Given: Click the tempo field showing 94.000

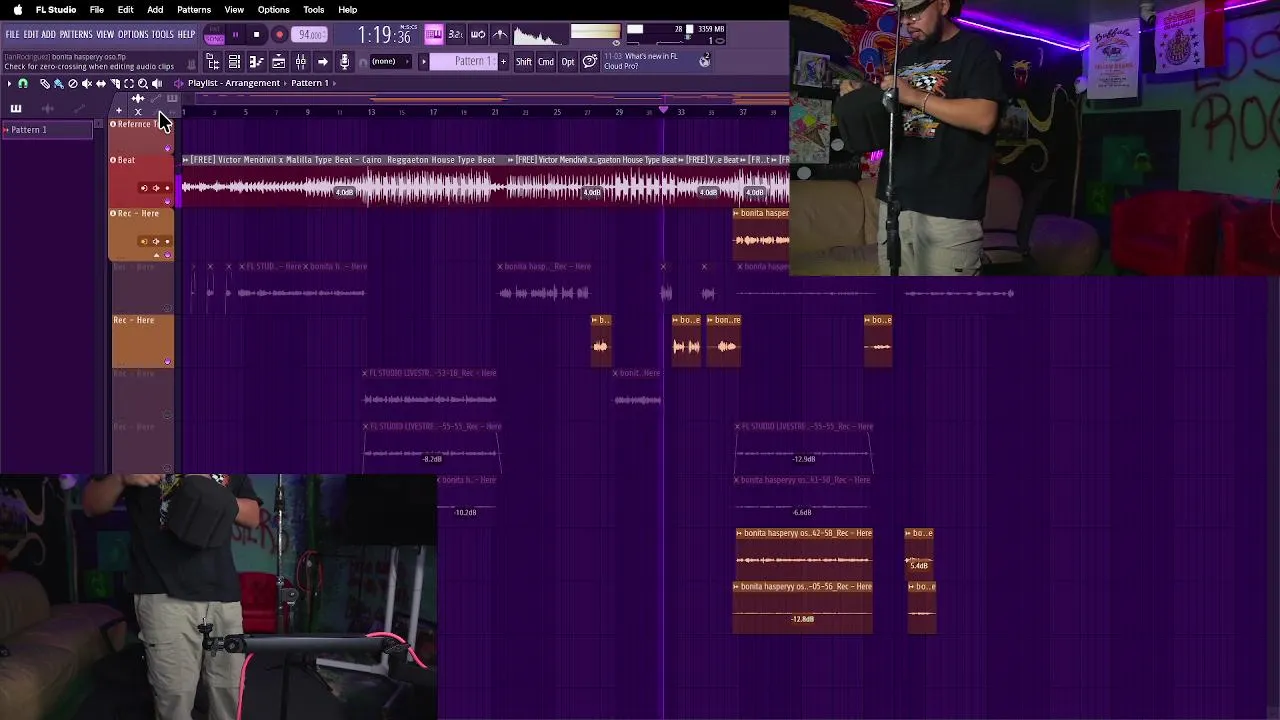Looking at the screenshot, I should click(311, 35).
